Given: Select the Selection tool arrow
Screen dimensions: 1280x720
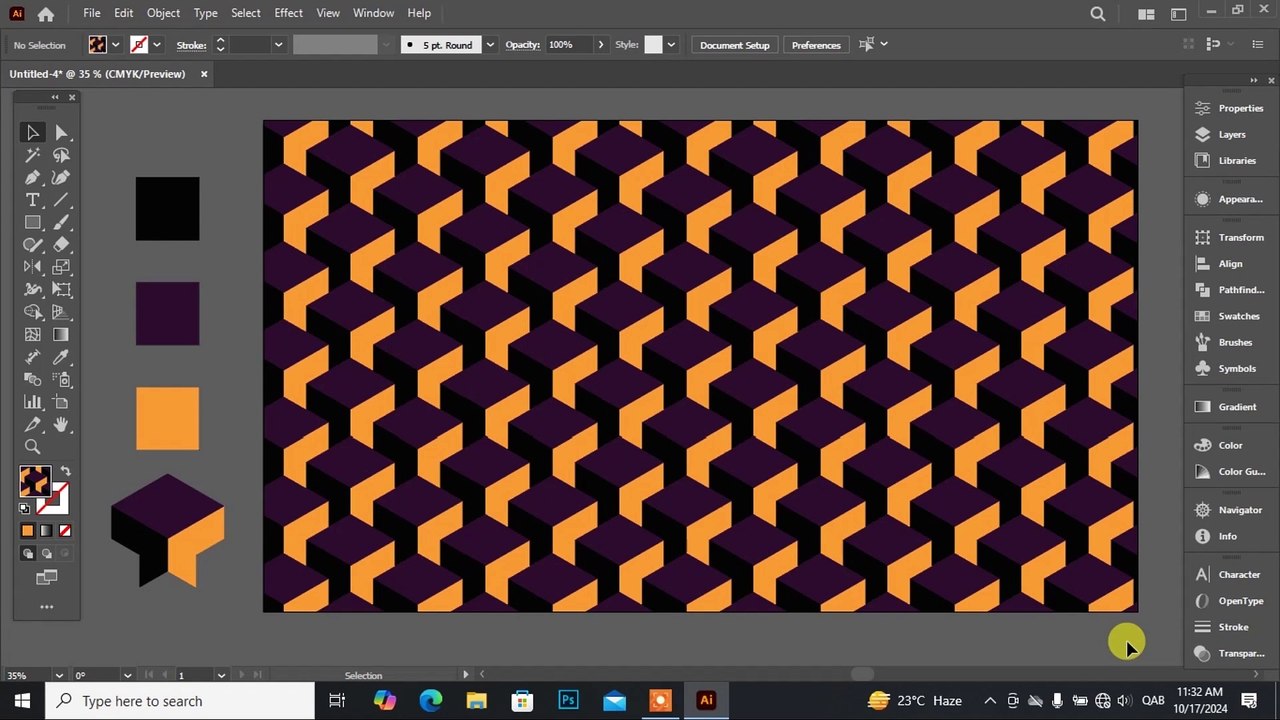Looking at the screenshot, I should click(32, 132).
